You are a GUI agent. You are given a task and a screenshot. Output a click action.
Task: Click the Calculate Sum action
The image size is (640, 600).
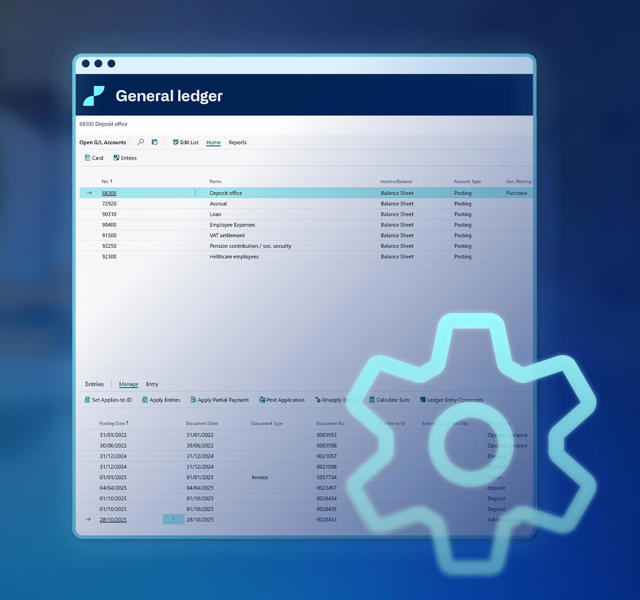(x=389, y=400)
